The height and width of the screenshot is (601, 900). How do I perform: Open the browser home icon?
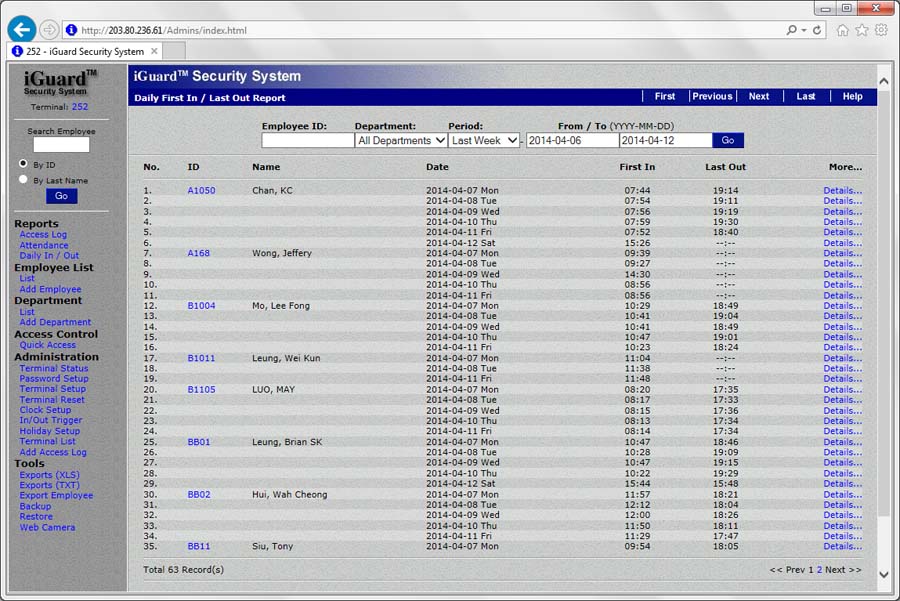(x=842, y=30)
